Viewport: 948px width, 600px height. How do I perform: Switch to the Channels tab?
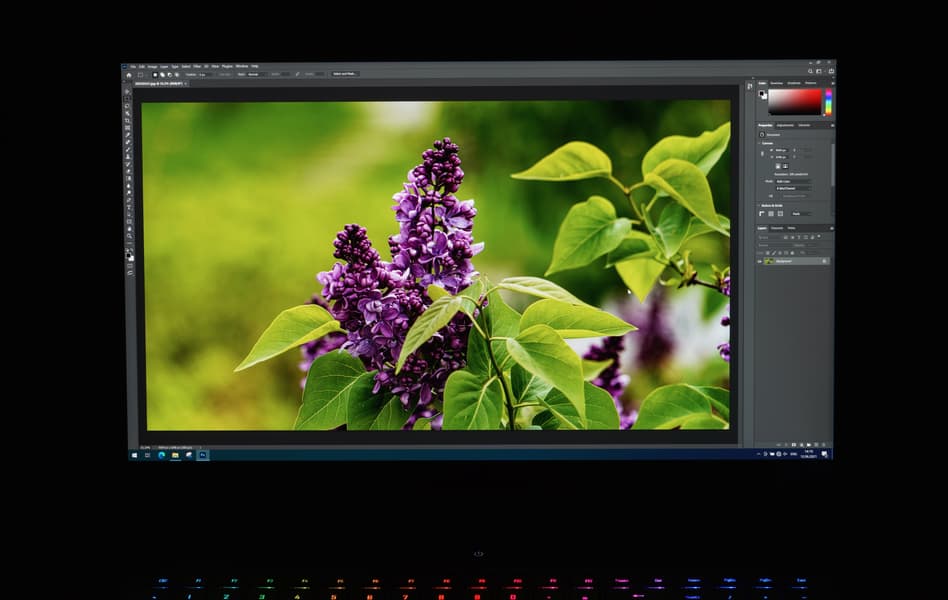(777, 228)
